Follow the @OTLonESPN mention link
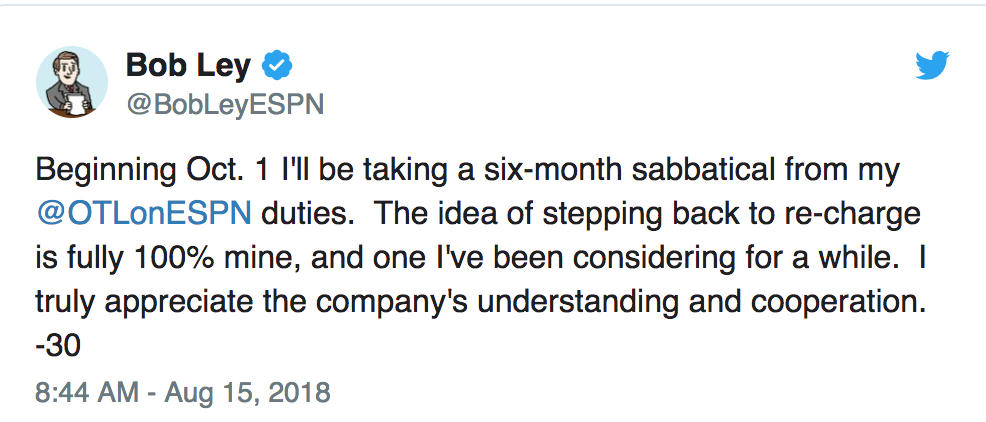The height and width of the screenshot is (422, 986). [144, 214]
